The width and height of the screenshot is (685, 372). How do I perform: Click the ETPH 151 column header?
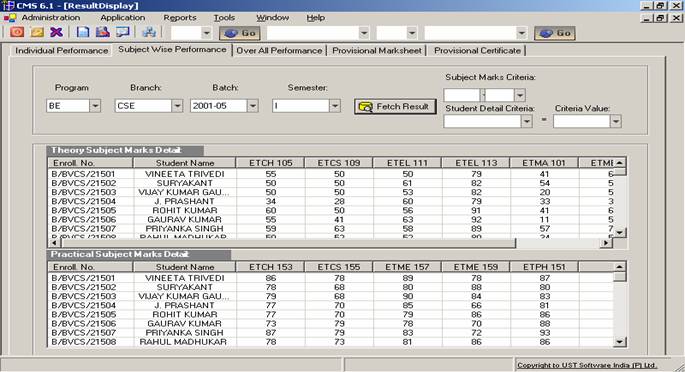(544, 267)
